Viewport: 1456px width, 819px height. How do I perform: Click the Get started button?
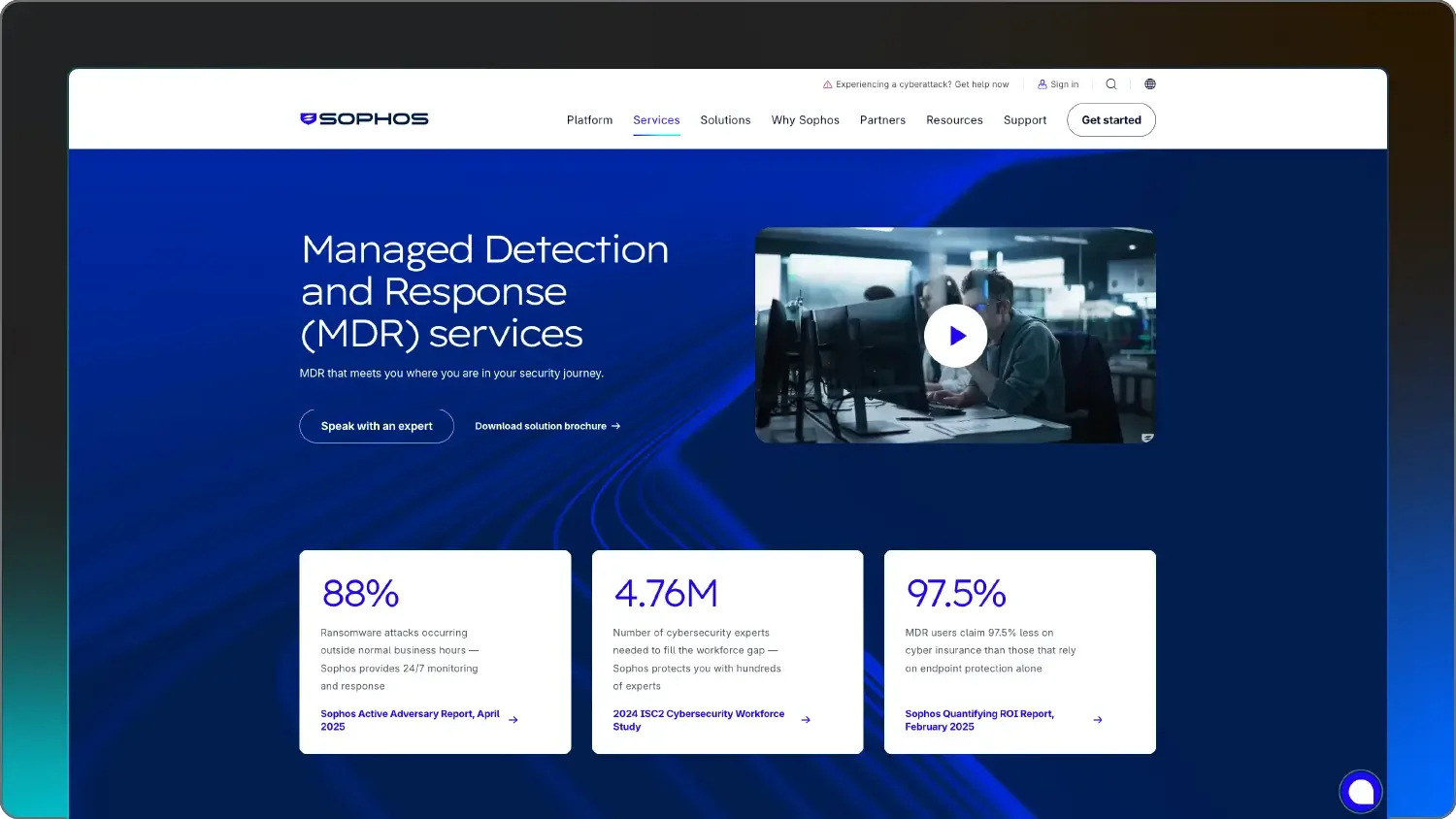click(1110, 119)
